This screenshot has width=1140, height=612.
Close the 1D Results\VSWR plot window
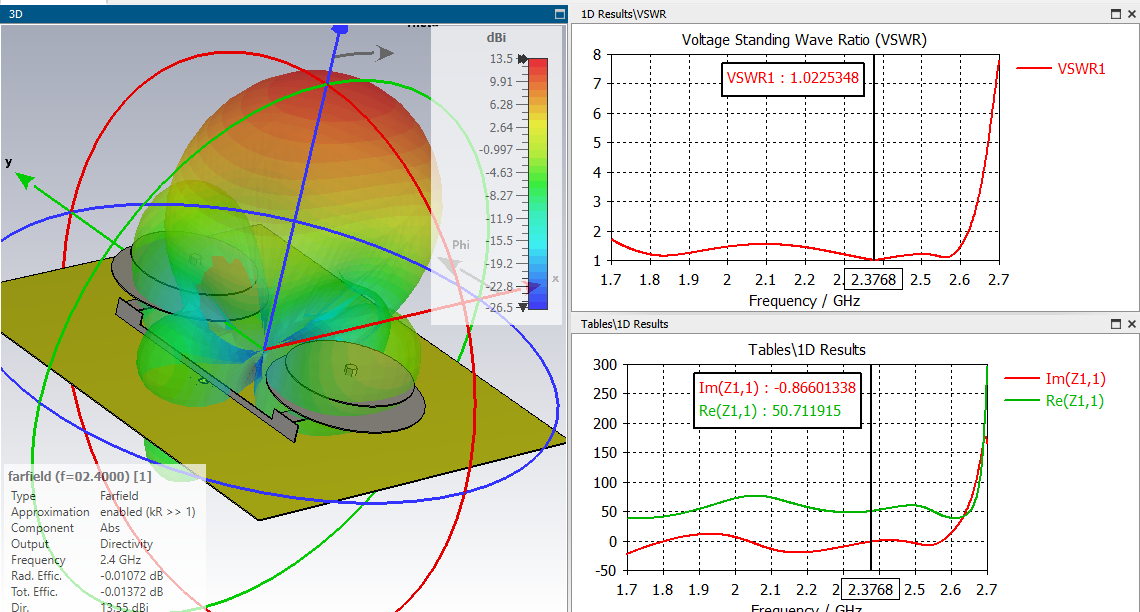click(x=1131, y=14)
